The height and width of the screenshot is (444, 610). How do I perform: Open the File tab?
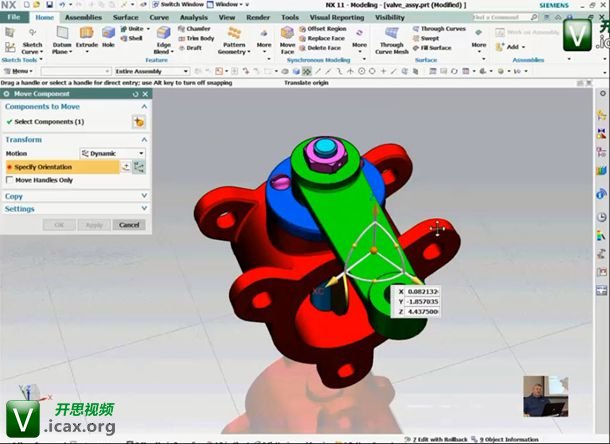[14, 18]
